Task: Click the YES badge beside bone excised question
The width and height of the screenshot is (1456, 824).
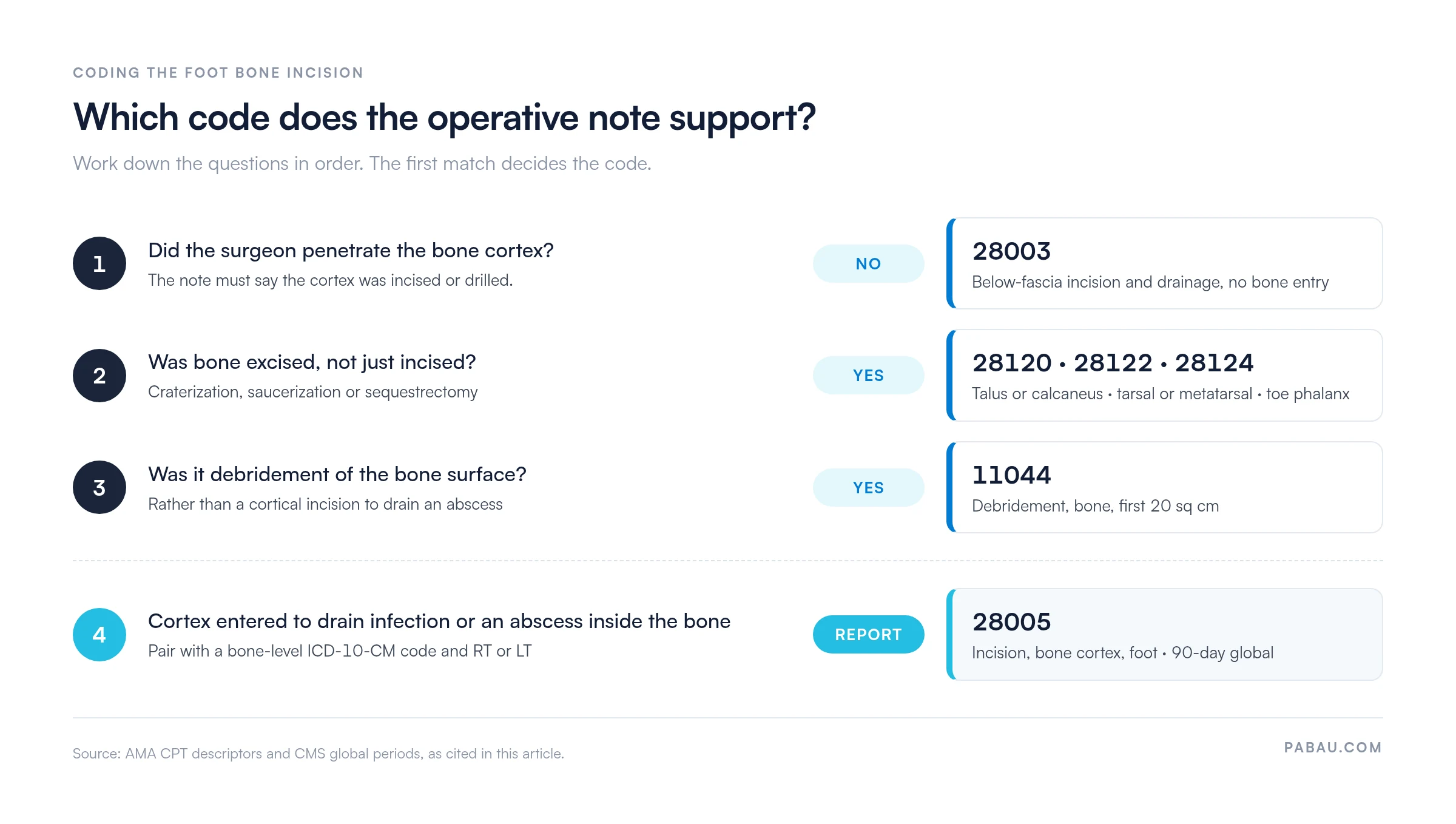Action: tap(868, 376)
